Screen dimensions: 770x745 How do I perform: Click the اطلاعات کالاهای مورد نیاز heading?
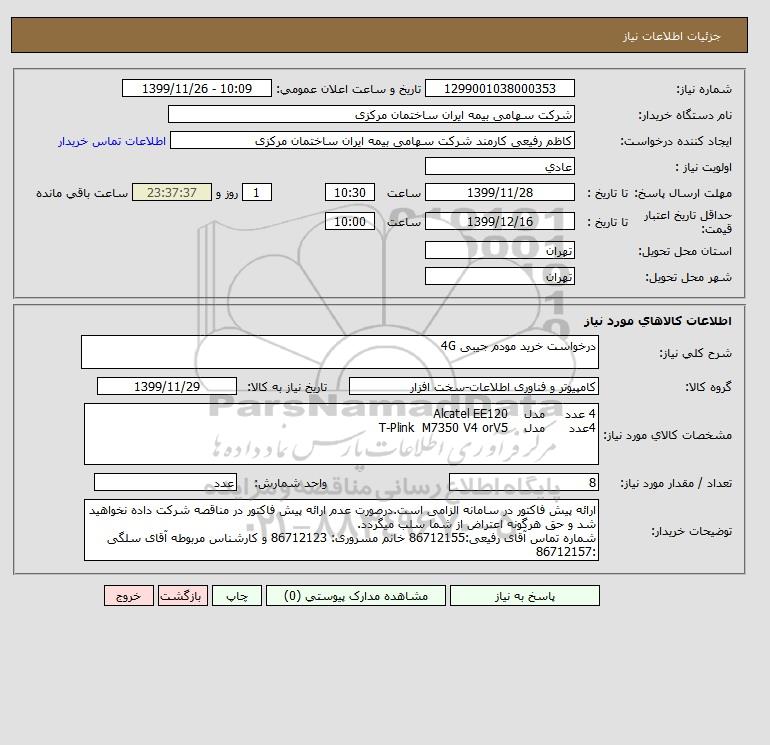658,321
